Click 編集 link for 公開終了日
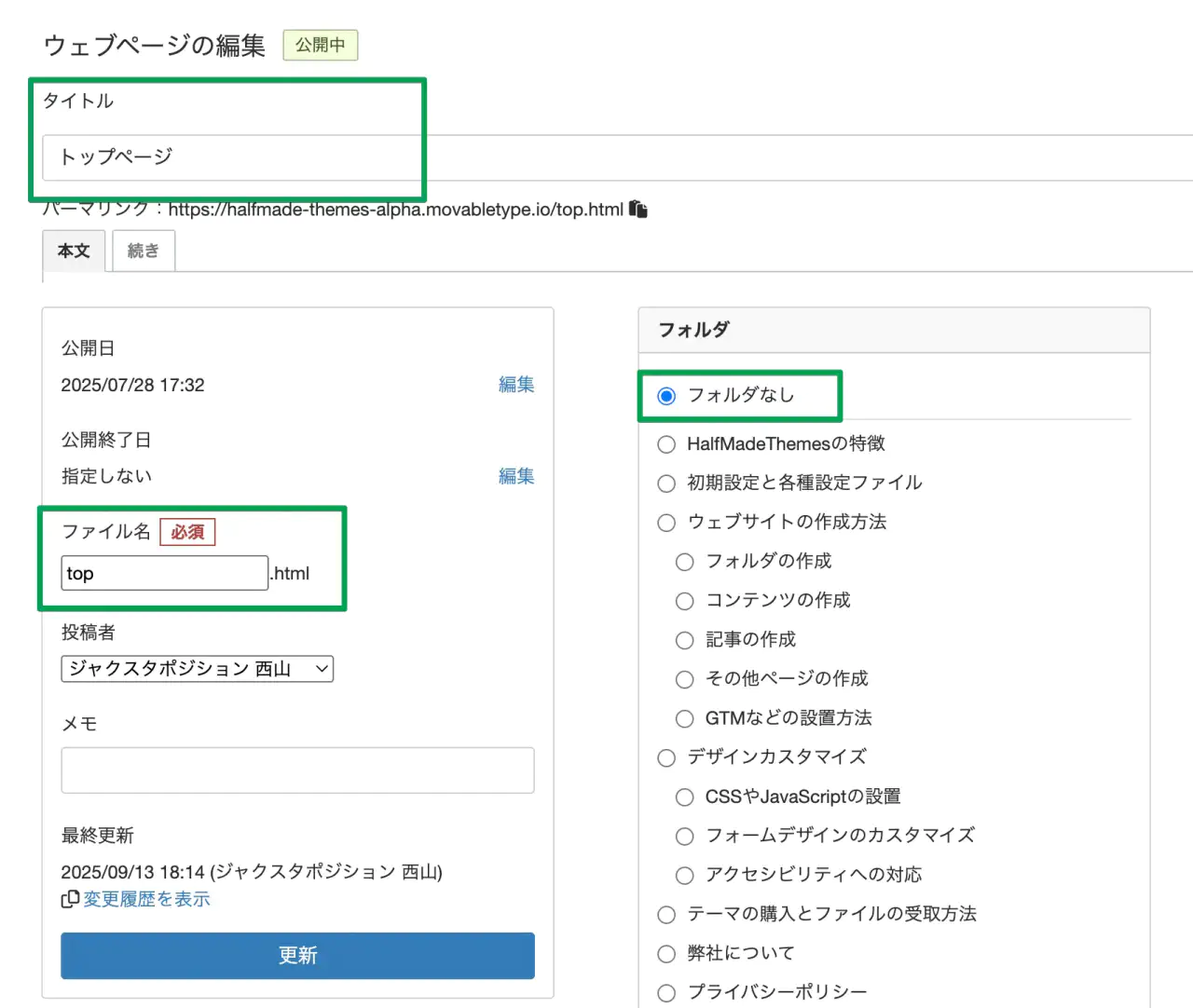 (515, 476)
